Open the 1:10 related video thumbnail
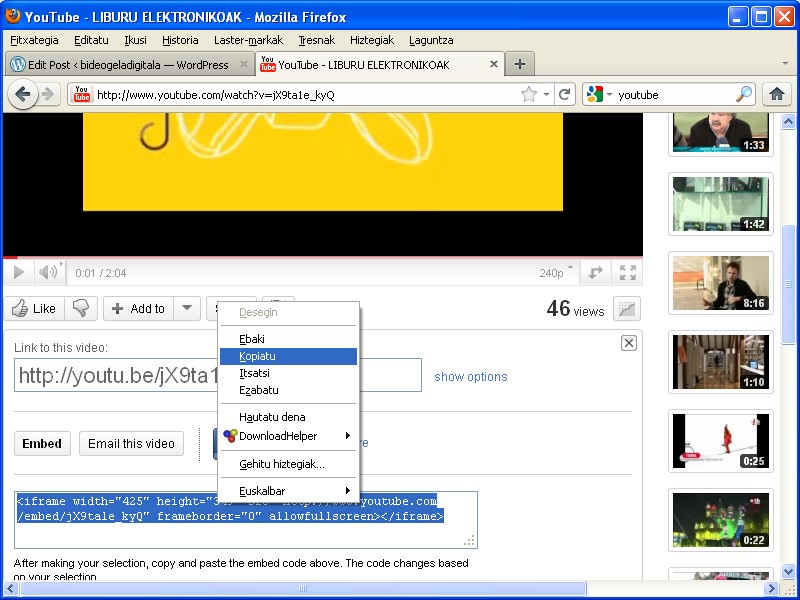The width and height of the screenshot is (800, 600). (x=720, y=362)
